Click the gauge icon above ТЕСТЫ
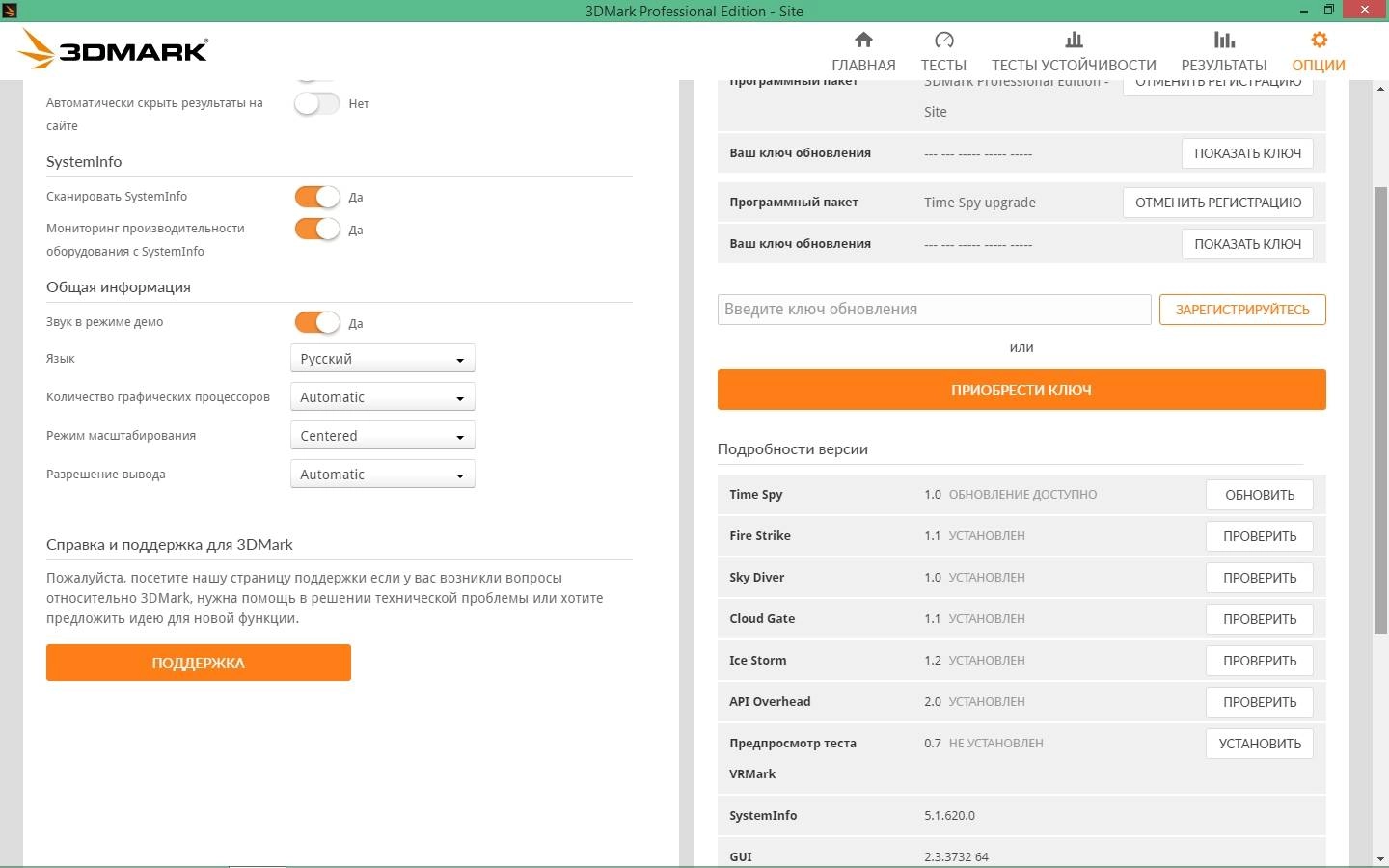Image resolution: width=1389 pixels, height=868 pixels. pos(943,40)
